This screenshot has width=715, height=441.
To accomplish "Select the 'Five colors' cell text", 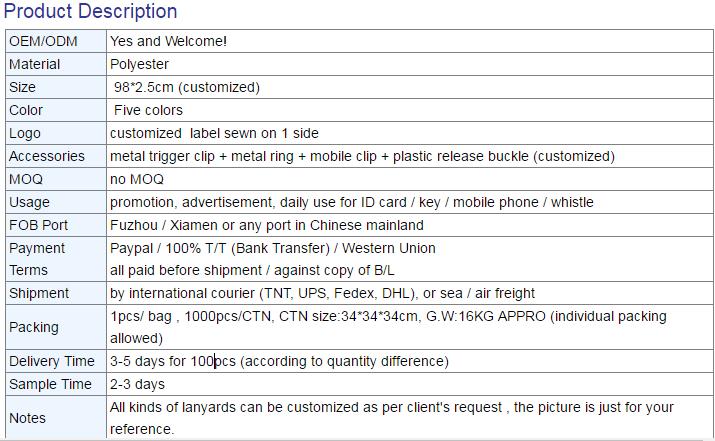I will [x=148, y=110].
